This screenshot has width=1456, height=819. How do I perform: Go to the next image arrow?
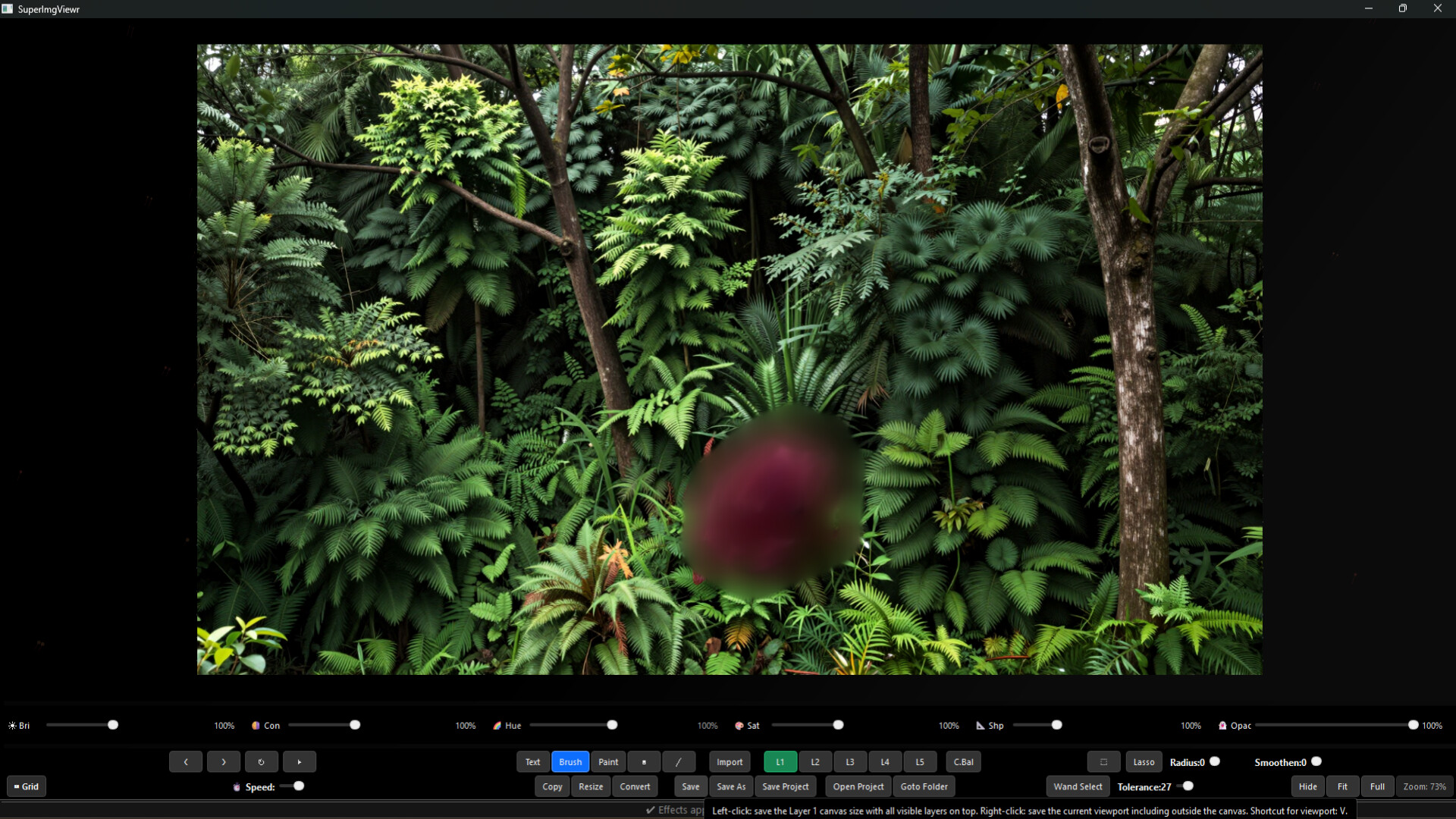(223, 761)
